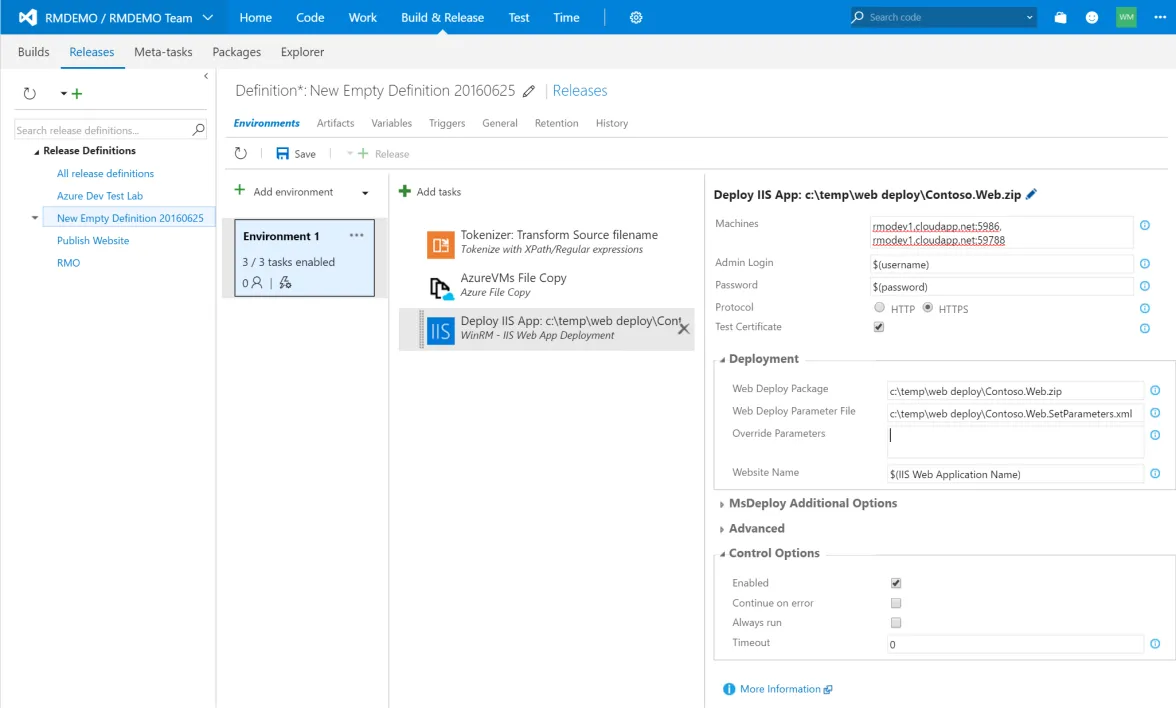
Task: Click the deployment conditions icon in Environment 1
Action: click(x=285, y=283)
